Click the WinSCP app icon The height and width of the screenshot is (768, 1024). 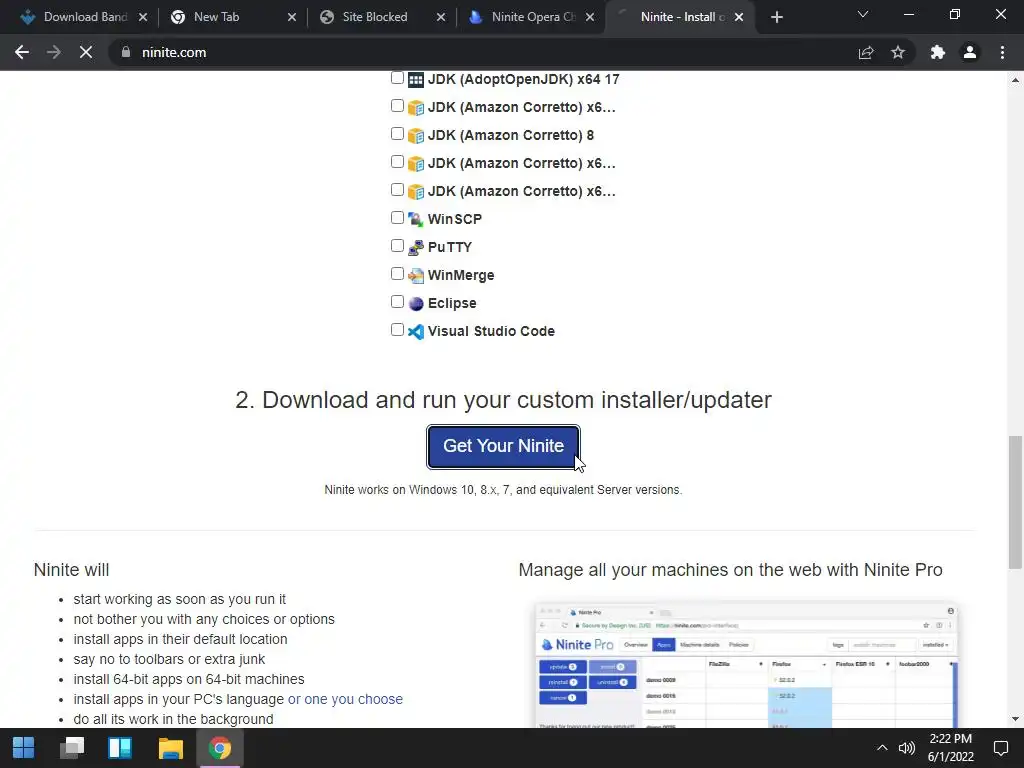click(x=416, y=219)
